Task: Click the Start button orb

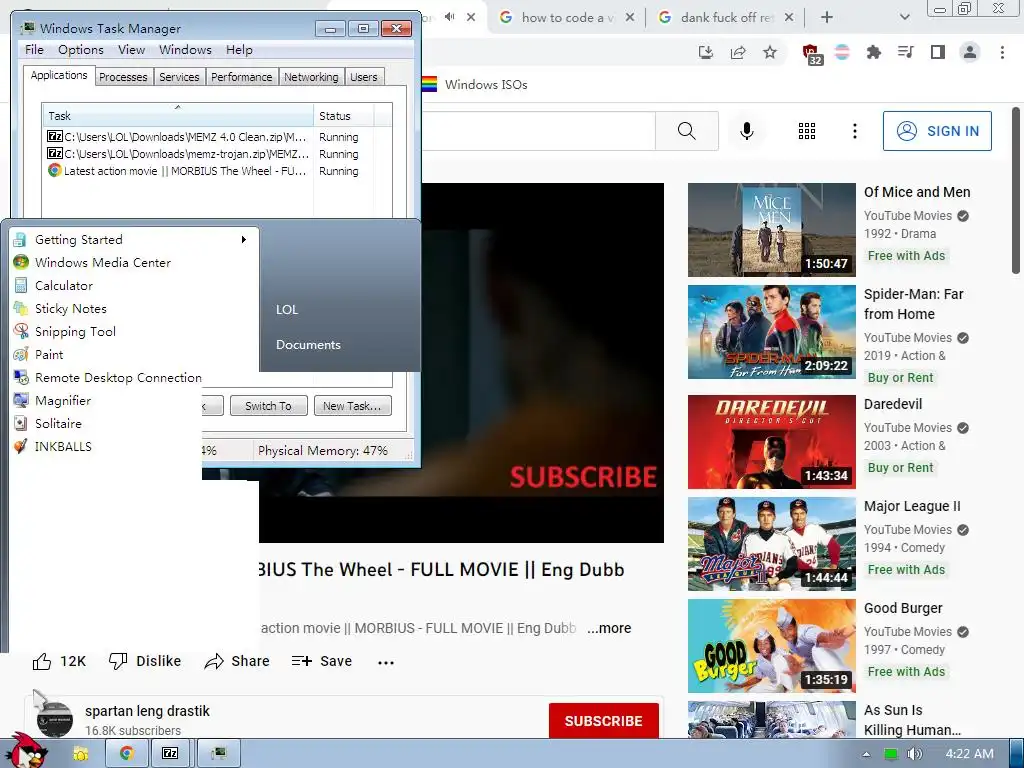Action: (x=29, y=751)
